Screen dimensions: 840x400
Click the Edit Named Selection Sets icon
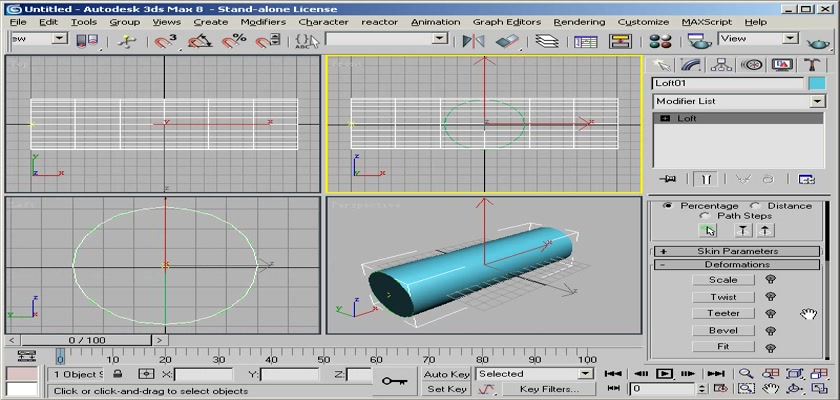pyautogui.click(x=307, y=41)
